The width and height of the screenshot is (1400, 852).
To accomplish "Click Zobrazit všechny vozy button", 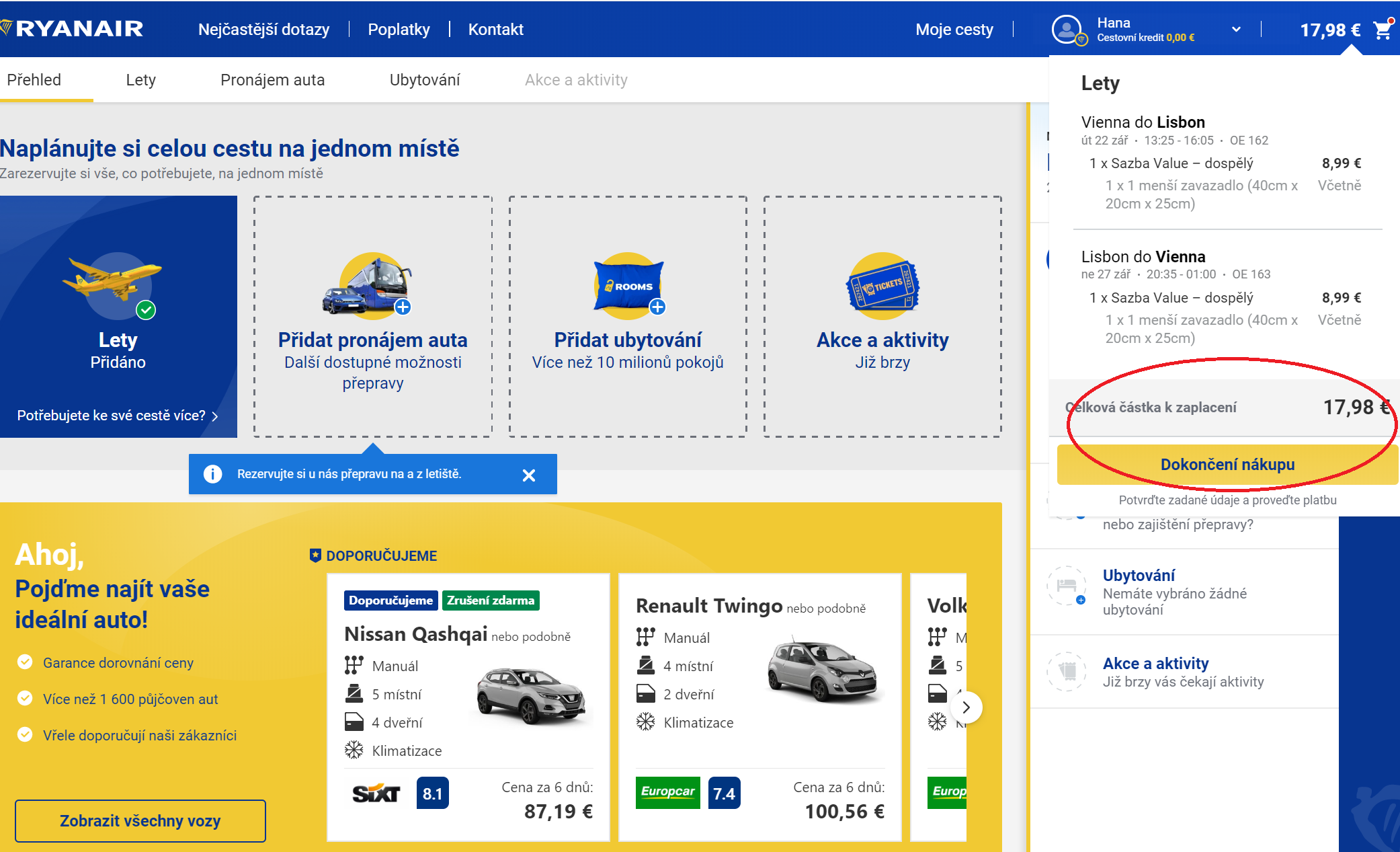I will 140,821.
